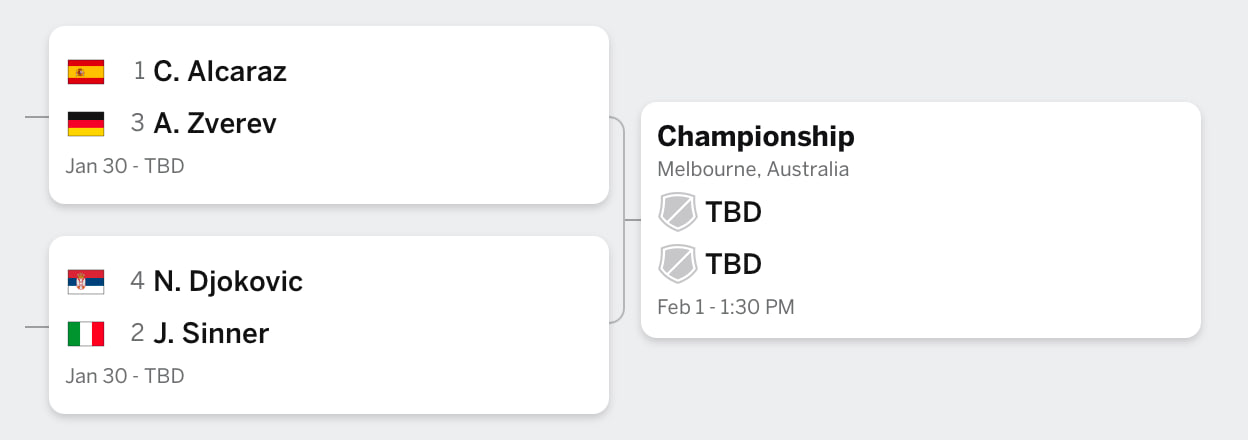The width and height of the screenshot is (1248, 440).
Task: Click seed number 4 beside Djokovic
Action: tap(138, 282)
